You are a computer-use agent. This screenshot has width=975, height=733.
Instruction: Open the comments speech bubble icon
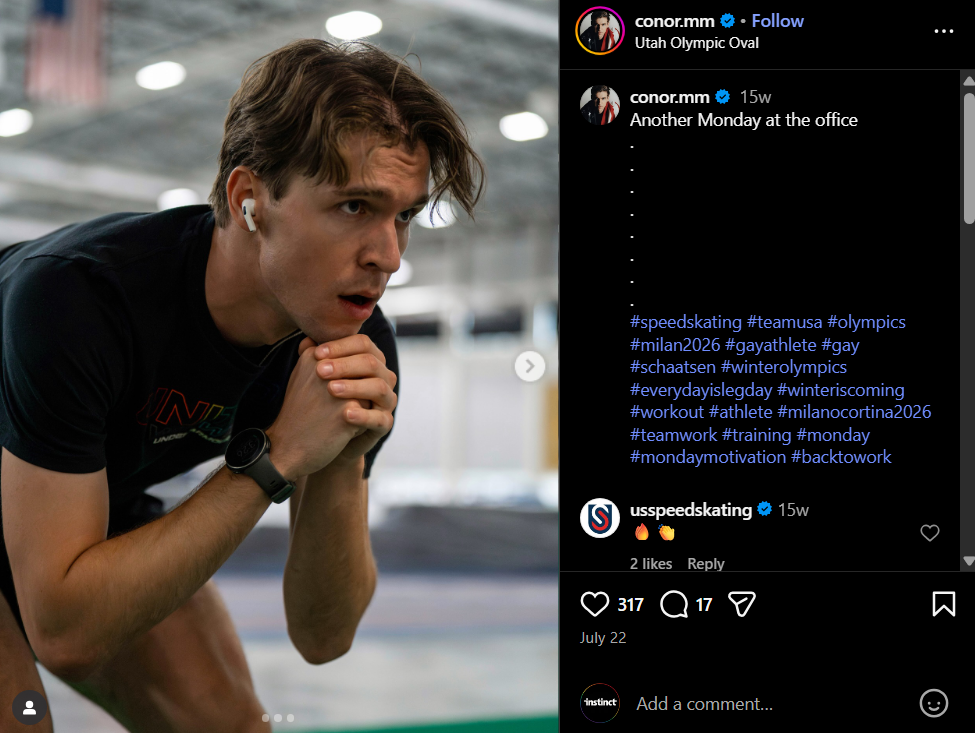[675, 604]
